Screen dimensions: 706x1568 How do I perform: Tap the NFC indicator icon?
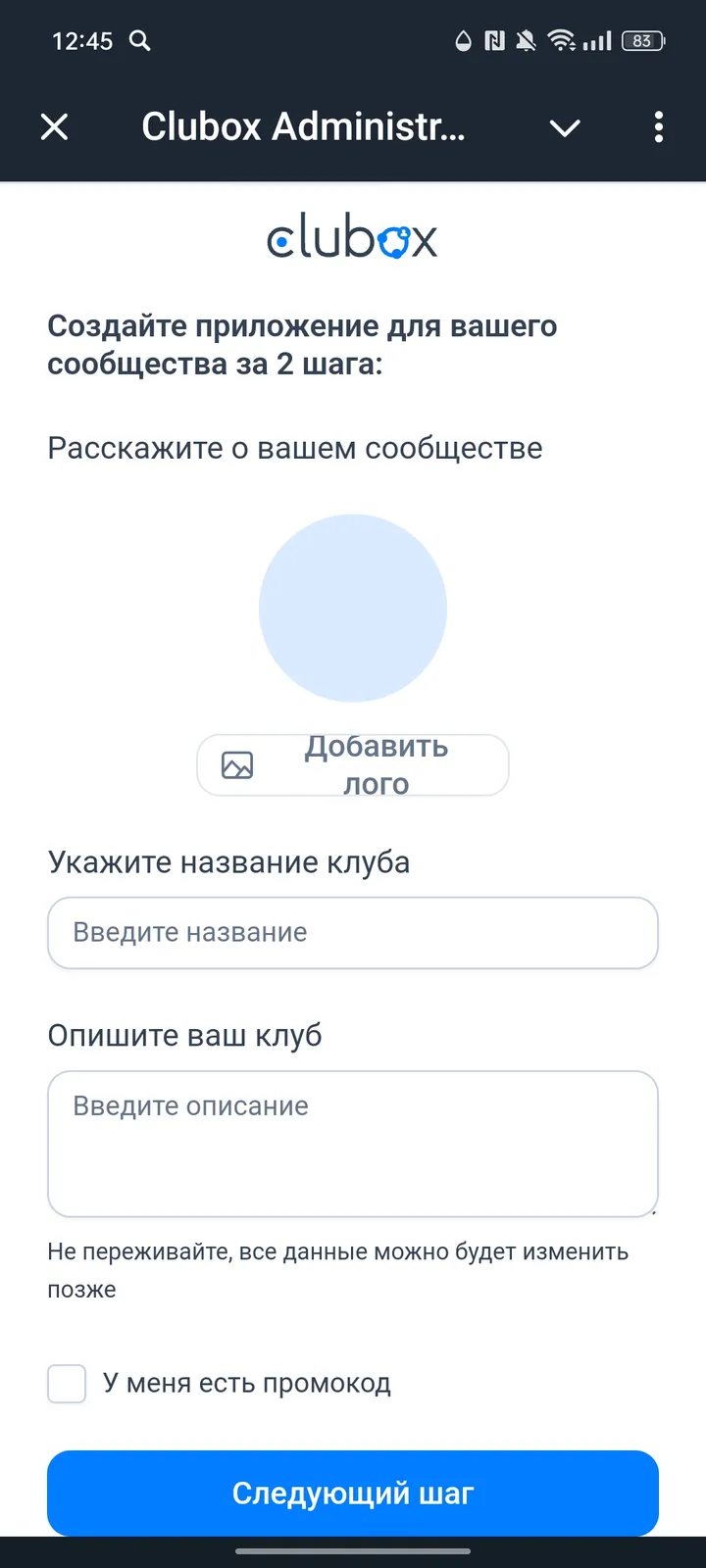pyautogui.click(x=493, y=41)
